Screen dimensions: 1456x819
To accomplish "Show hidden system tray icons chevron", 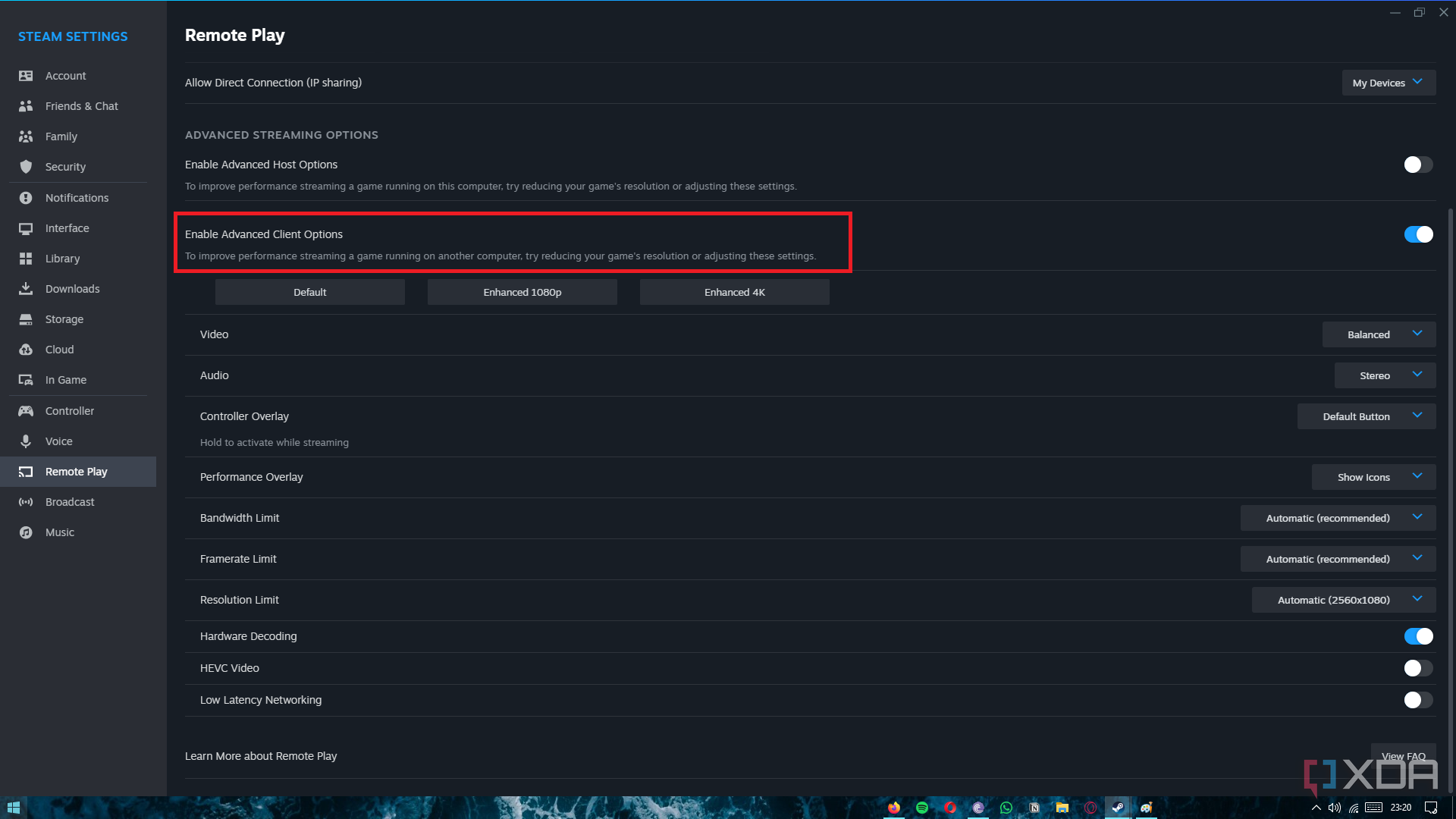I will pyautogui.click(x=1316, y=808).
